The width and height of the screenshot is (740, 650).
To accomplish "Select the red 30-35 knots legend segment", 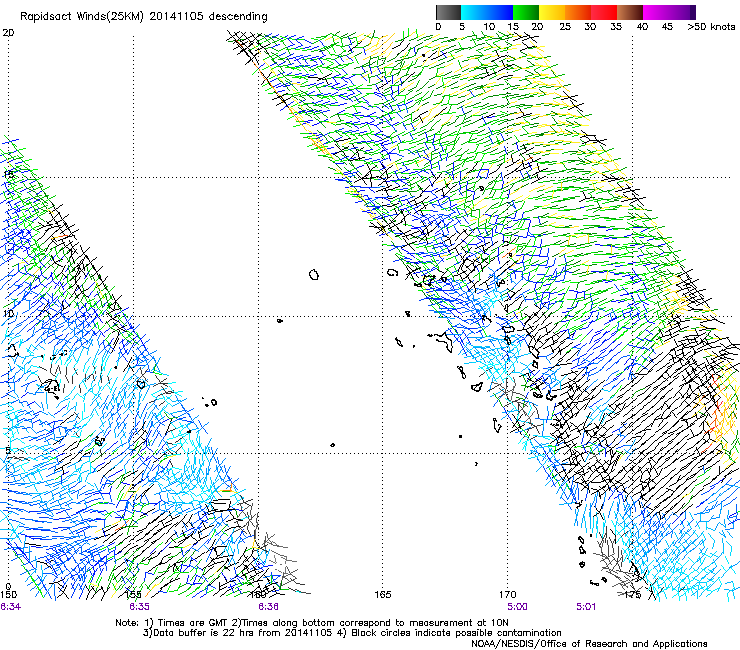I will tap(604, 12).
